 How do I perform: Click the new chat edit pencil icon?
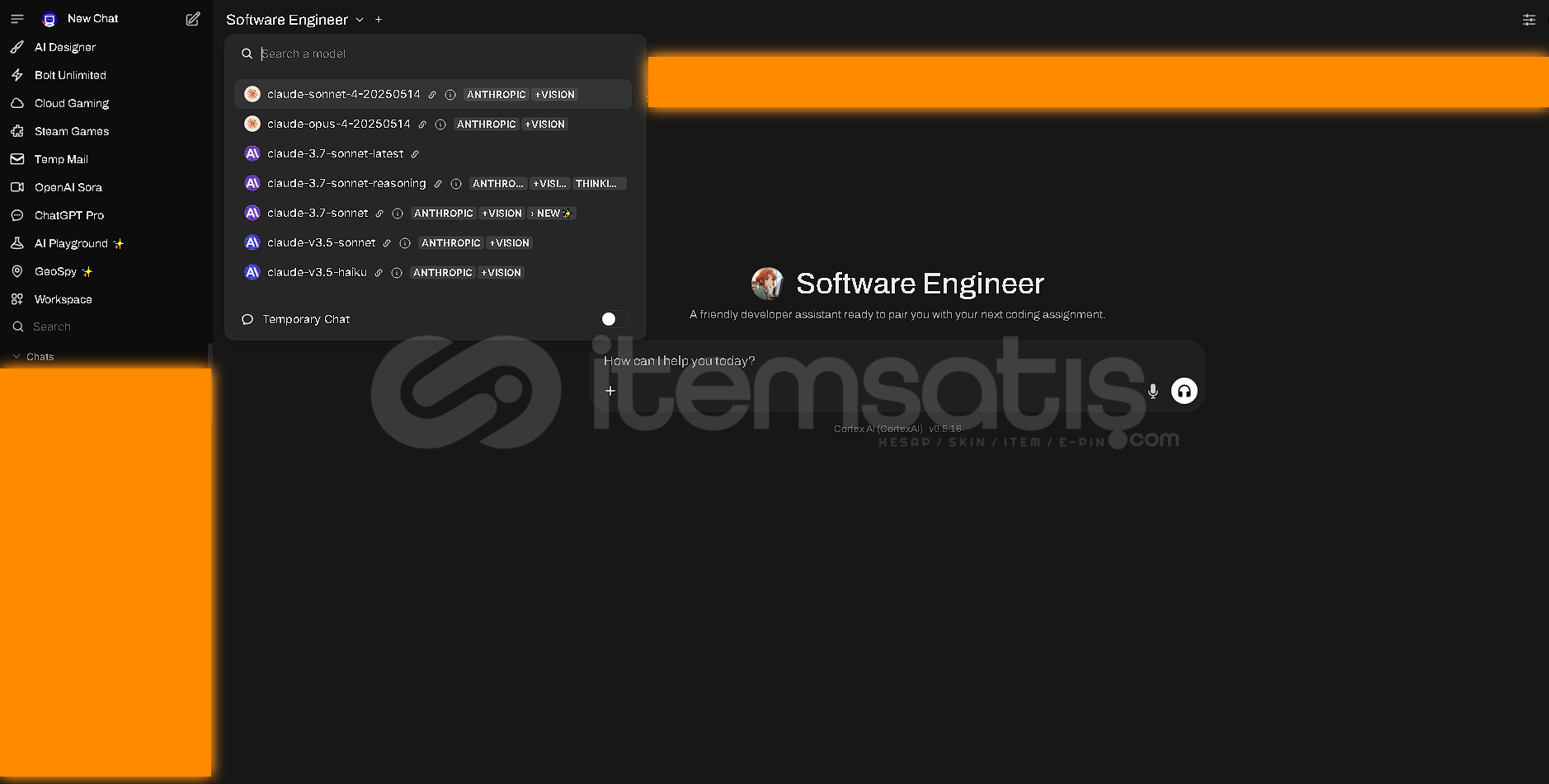point(193,18)
